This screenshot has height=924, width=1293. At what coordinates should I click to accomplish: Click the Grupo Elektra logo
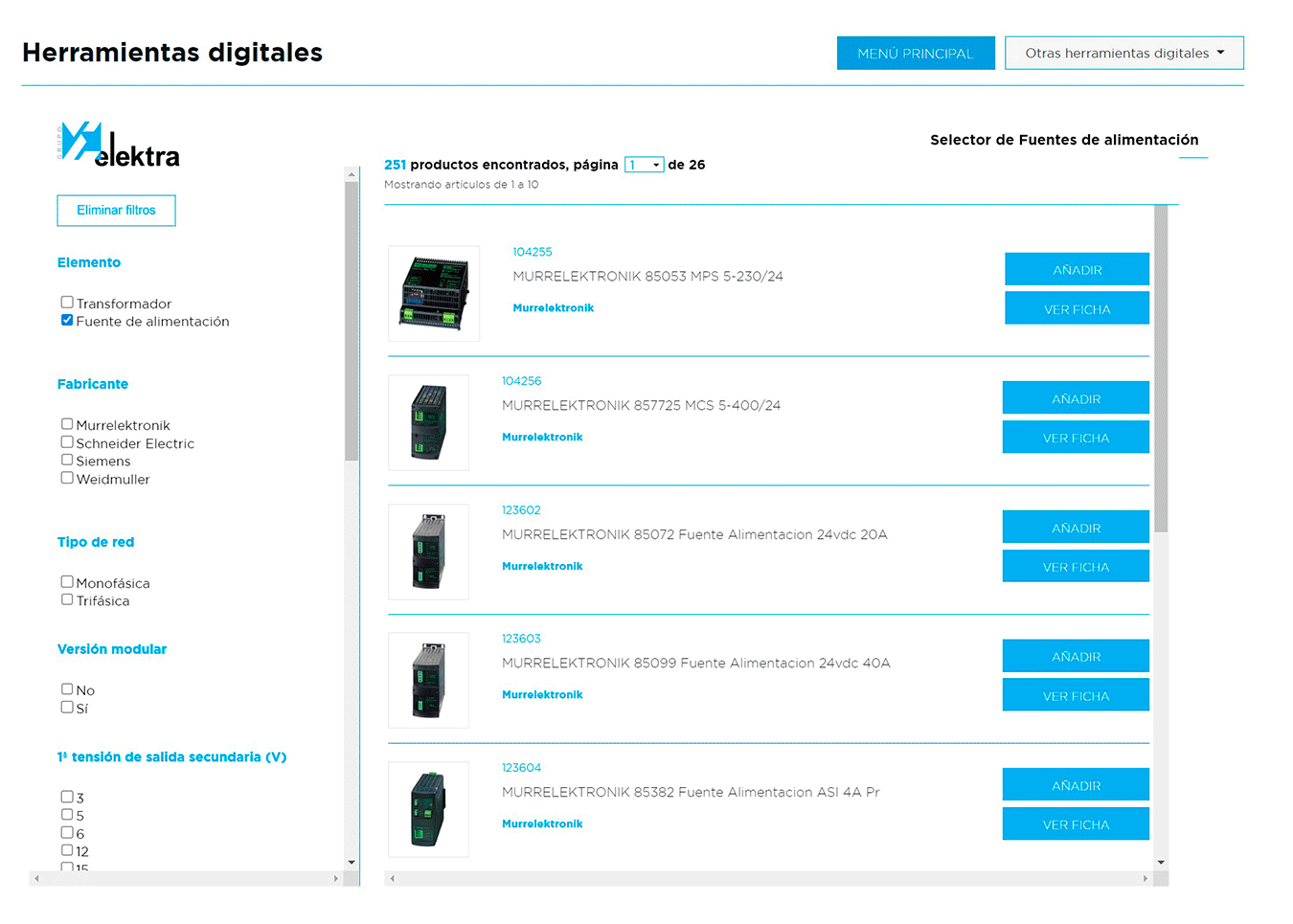[x=118, y=145]
